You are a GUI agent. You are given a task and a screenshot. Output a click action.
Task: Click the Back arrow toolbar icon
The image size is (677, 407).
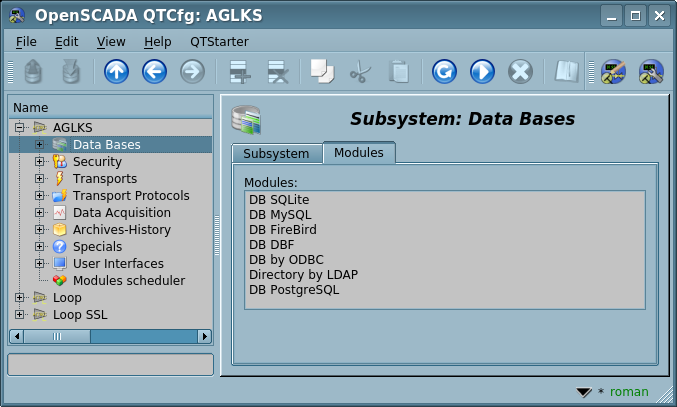pyautogui.click(x=154, y=72)
